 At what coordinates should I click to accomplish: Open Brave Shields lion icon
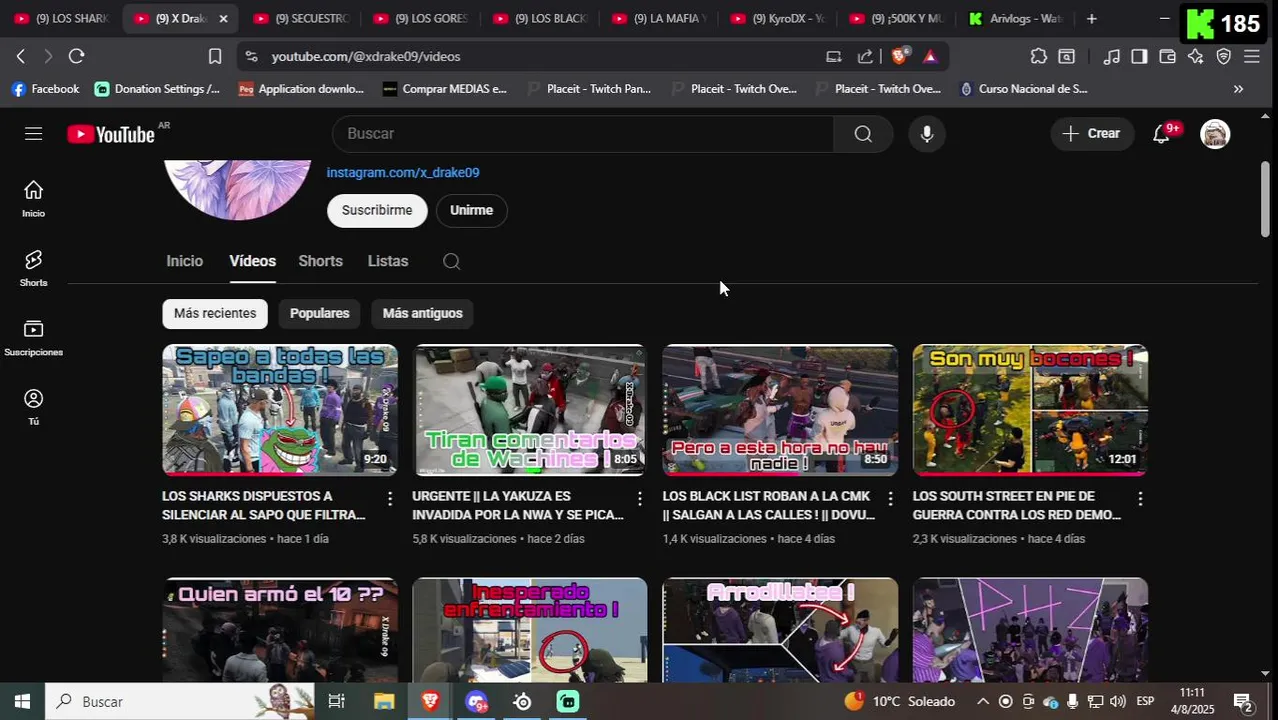[899, 56]
